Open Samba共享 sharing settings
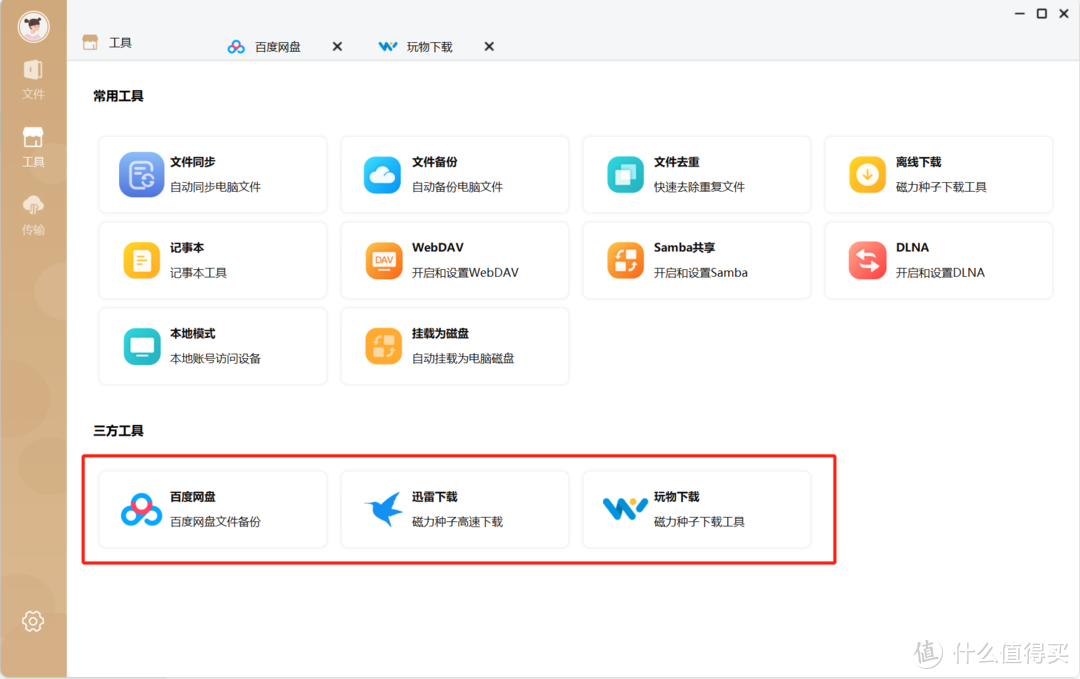1080x679 pixels. (x=697, y=260)
